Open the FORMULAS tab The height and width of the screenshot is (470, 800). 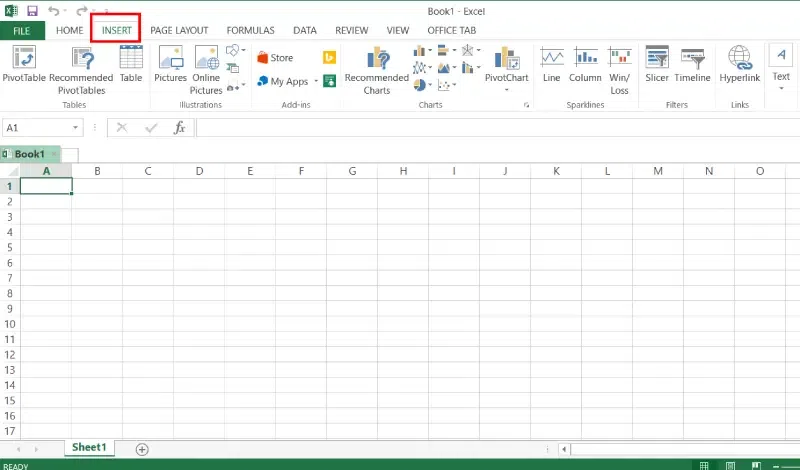[x=251, y=31]
